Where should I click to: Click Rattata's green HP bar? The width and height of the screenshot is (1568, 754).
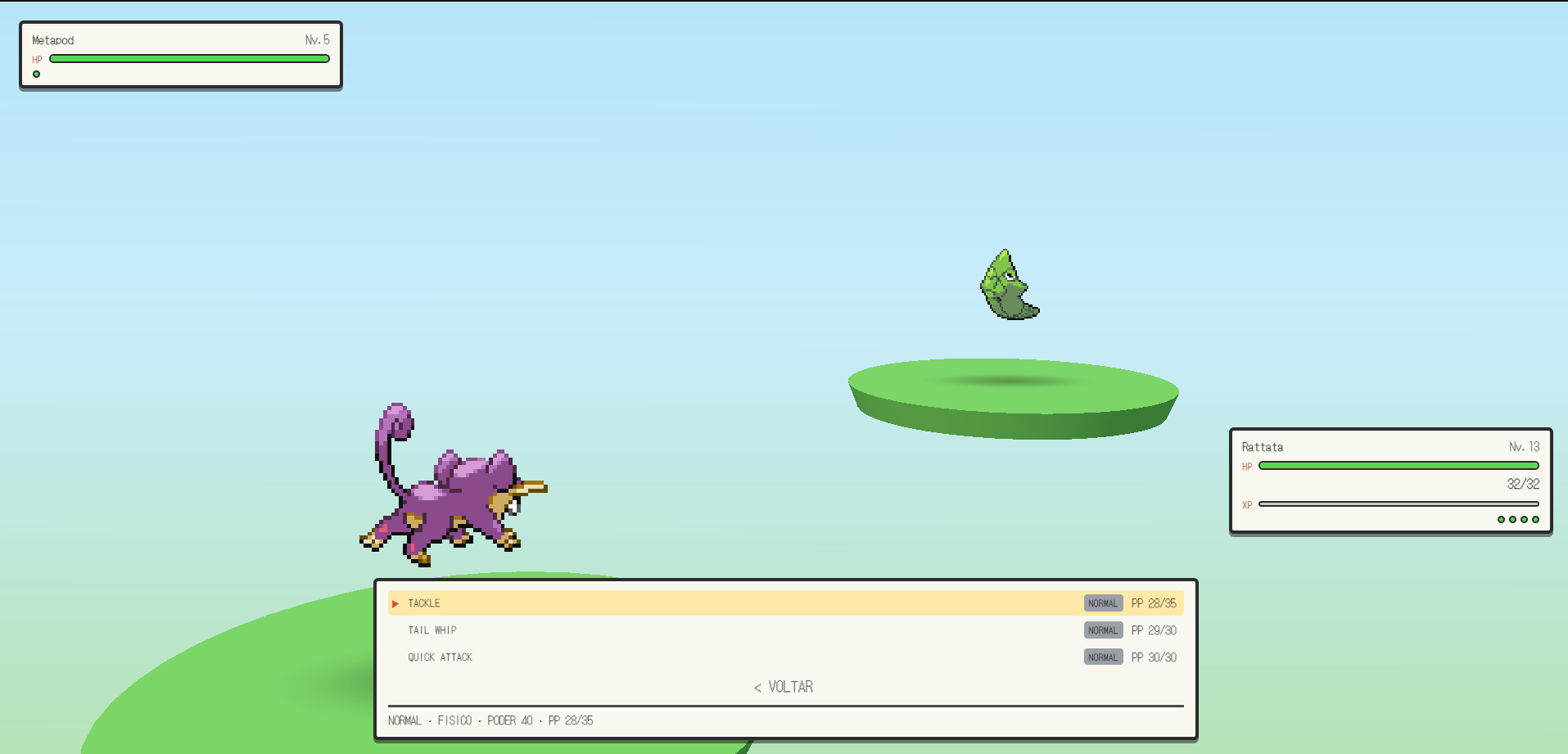pos(1399,466)
